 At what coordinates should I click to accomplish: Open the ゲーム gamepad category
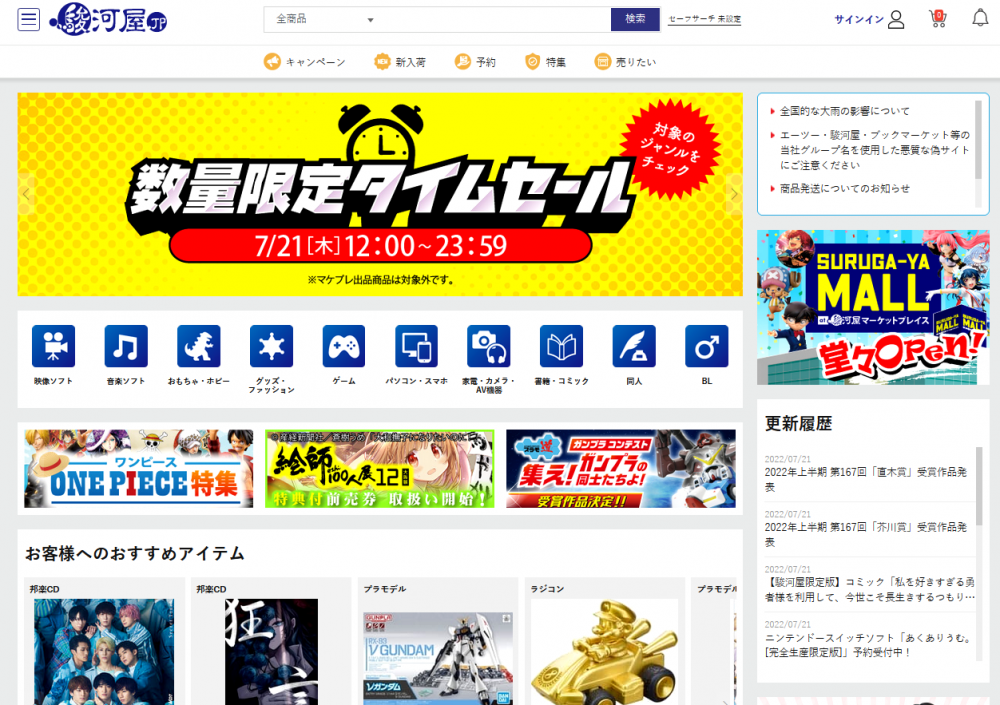344,346
